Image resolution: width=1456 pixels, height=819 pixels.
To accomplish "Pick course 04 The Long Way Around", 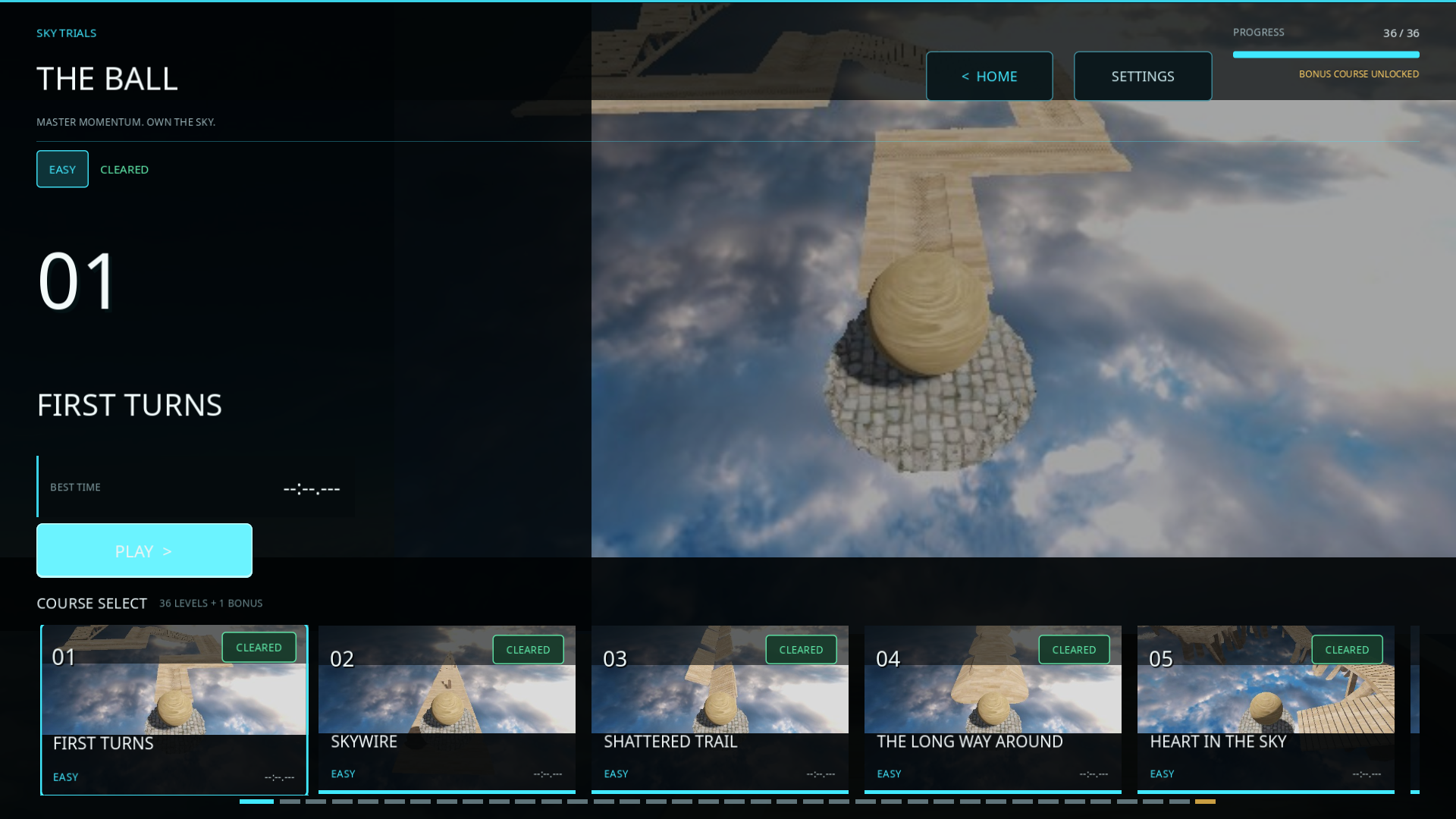I will coord(993,709).
